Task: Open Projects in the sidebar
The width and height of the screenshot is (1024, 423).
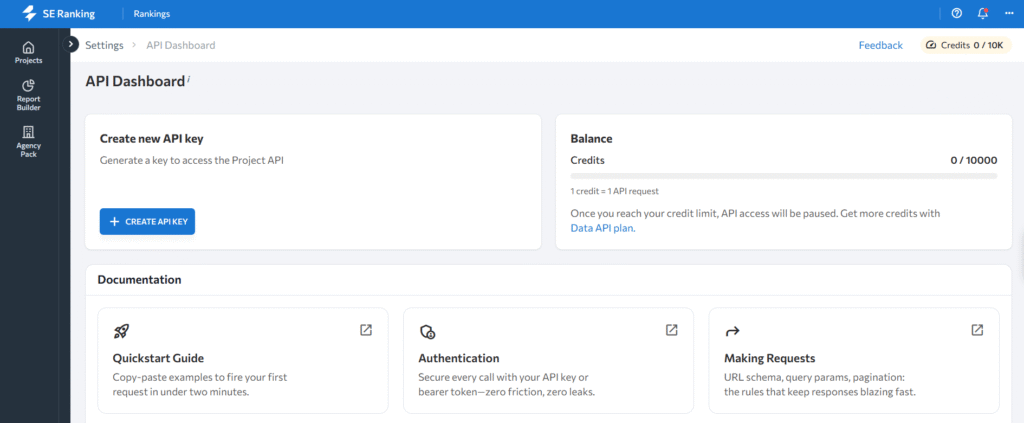Action: pos(28,52)
